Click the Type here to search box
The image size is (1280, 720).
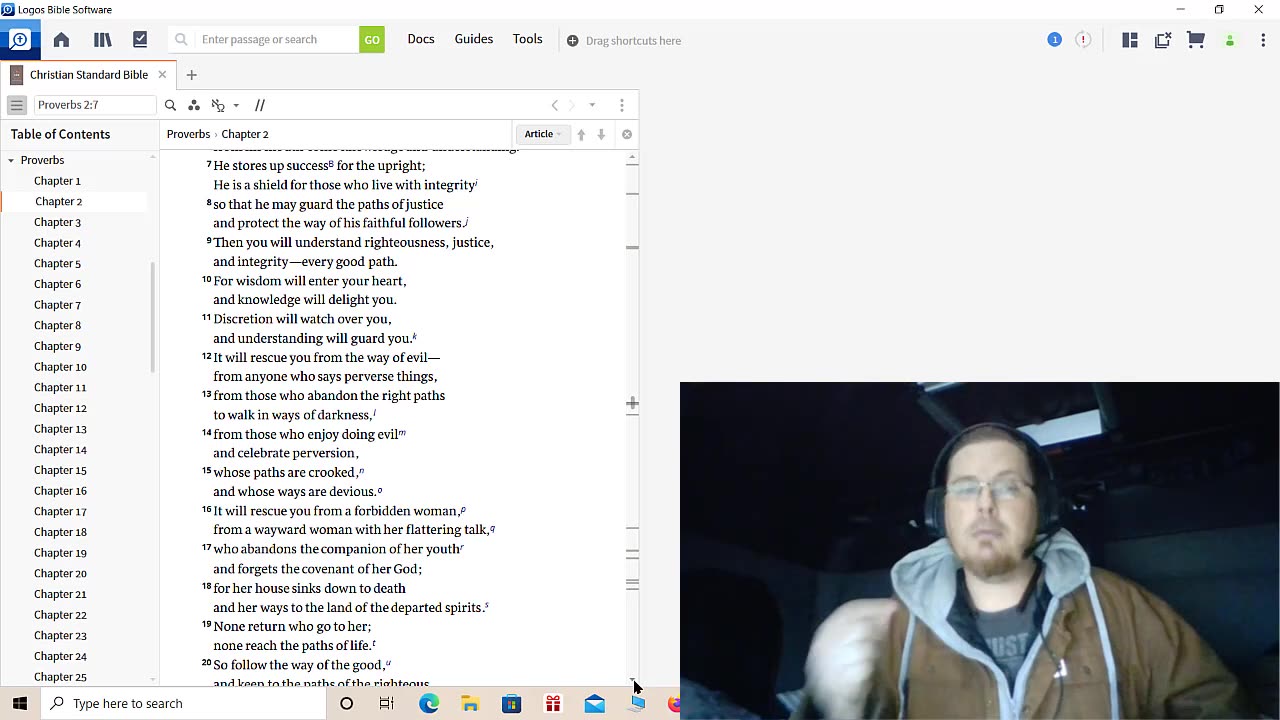click(183, 703)
